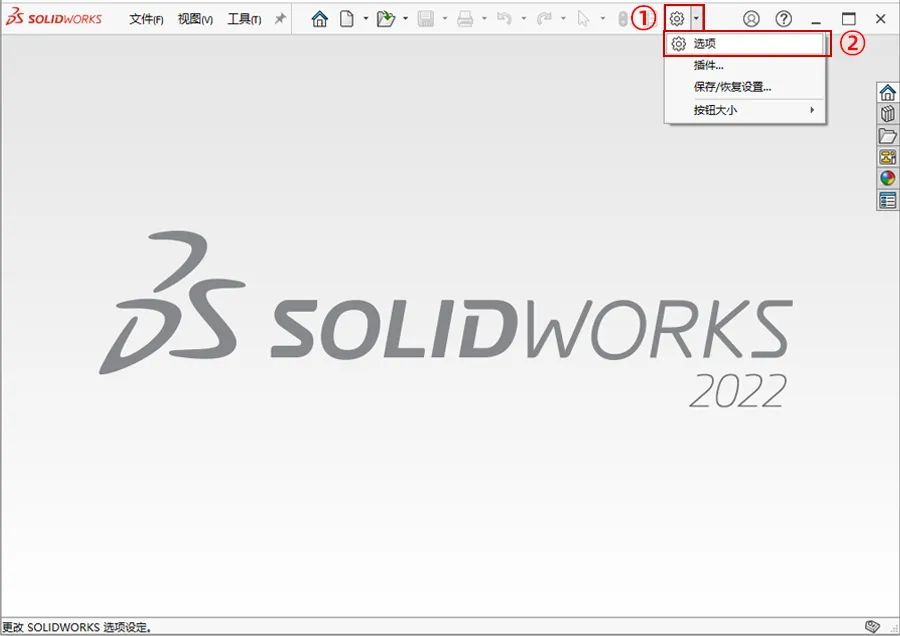Create a new document with the New icon
The image size is (900, 636).
pos(347,19)
